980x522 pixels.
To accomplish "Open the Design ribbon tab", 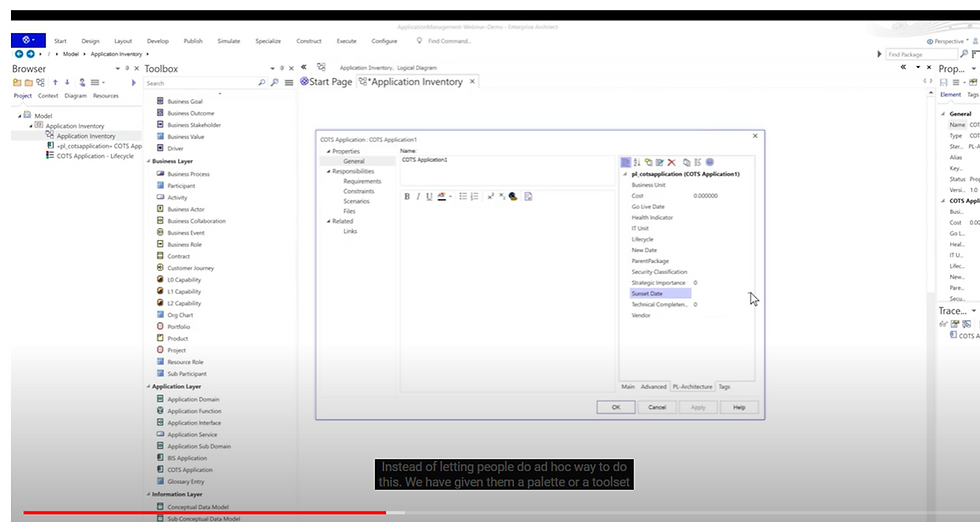I will [x=90, y=41].
